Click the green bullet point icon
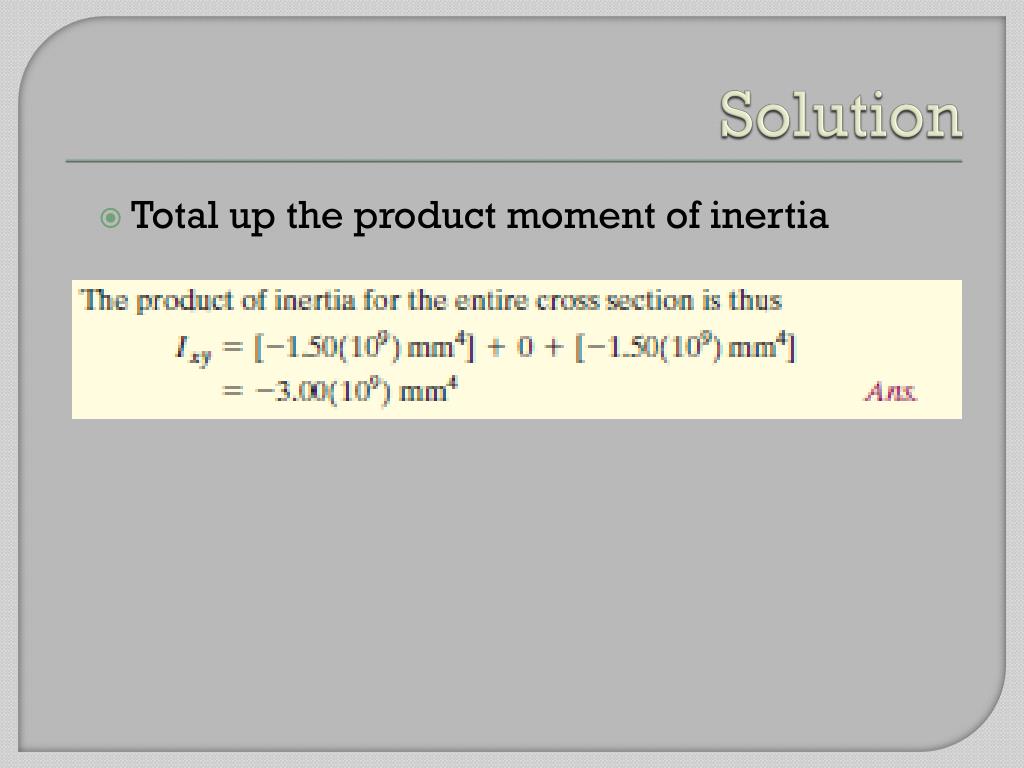The height and width of the screenshot is (768, 1024). pos(111,217)
